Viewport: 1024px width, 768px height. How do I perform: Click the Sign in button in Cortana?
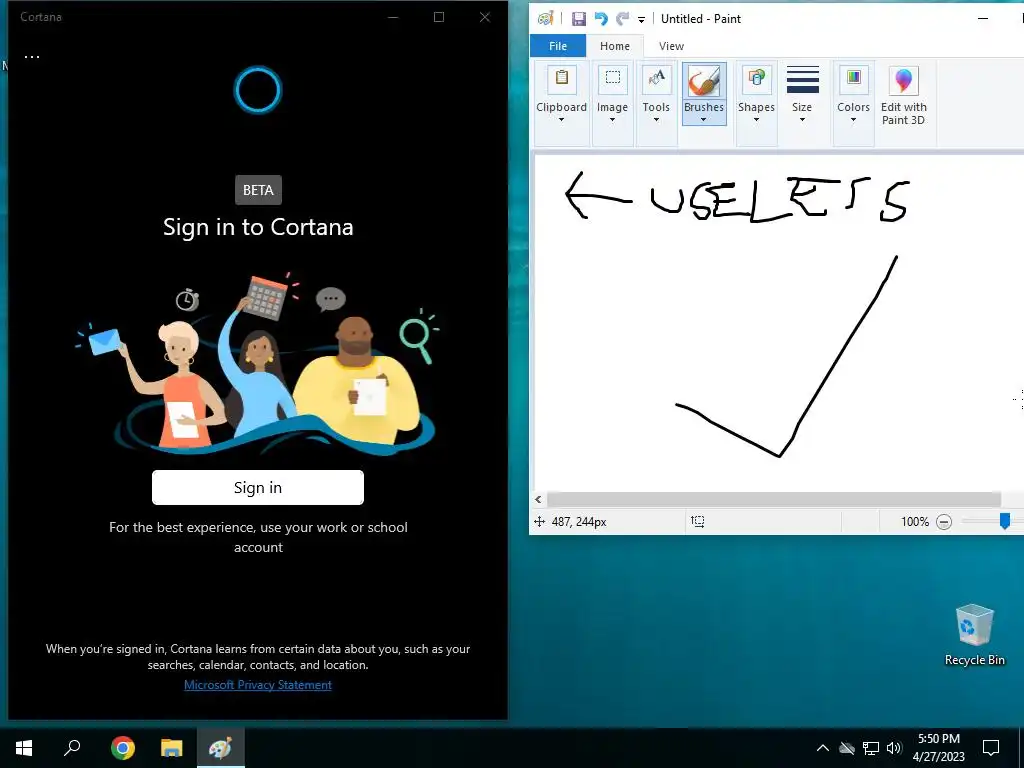point(258,487)
